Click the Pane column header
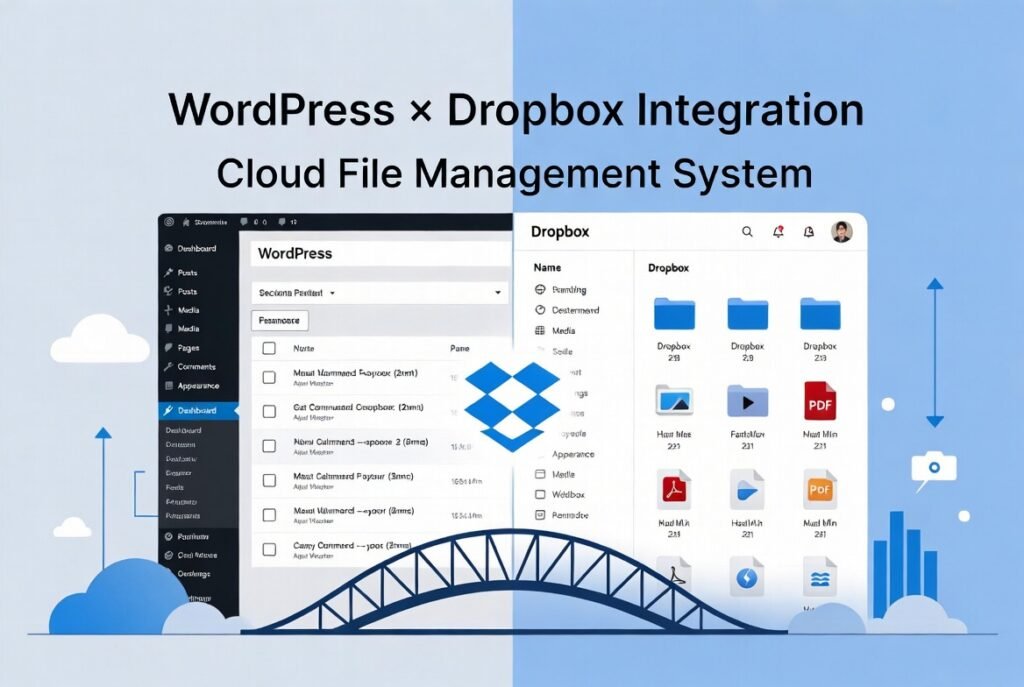 (x=459, y=348)
